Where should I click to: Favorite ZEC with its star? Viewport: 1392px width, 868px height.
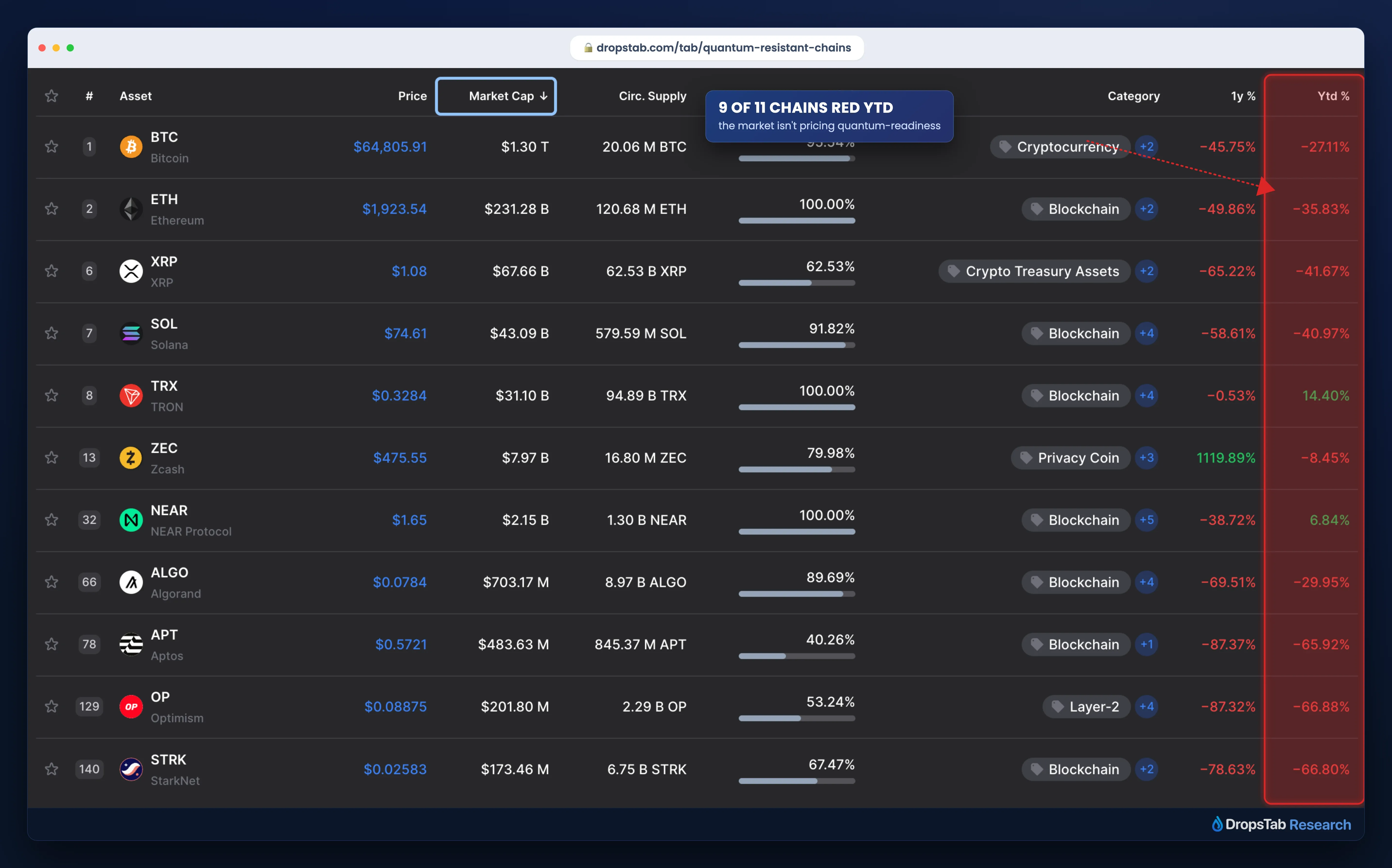[x=52, y=458]
